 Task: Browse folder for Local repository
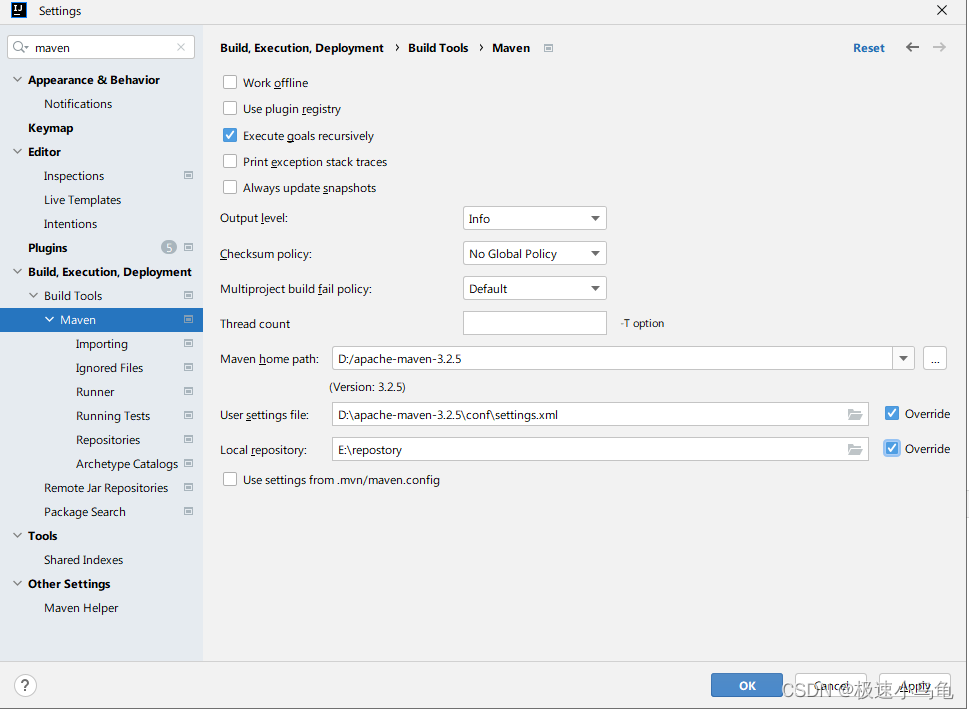click(855, 450)
